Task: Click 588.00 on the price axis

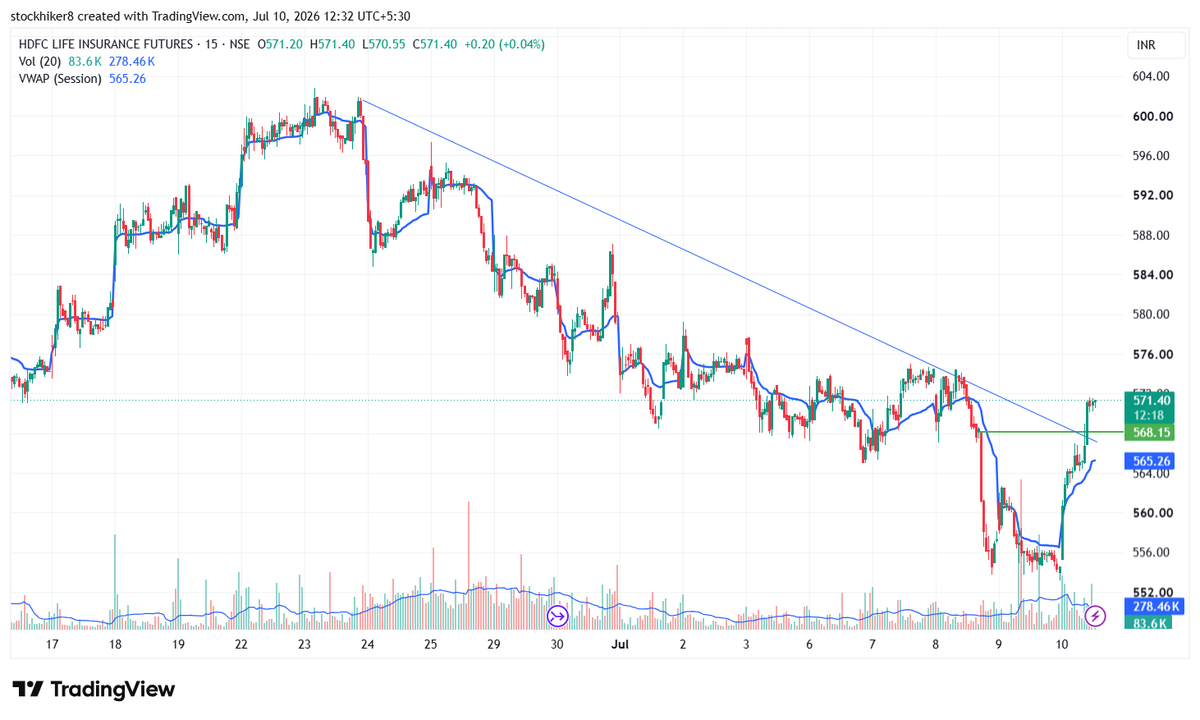Action: coord(1152,235)
